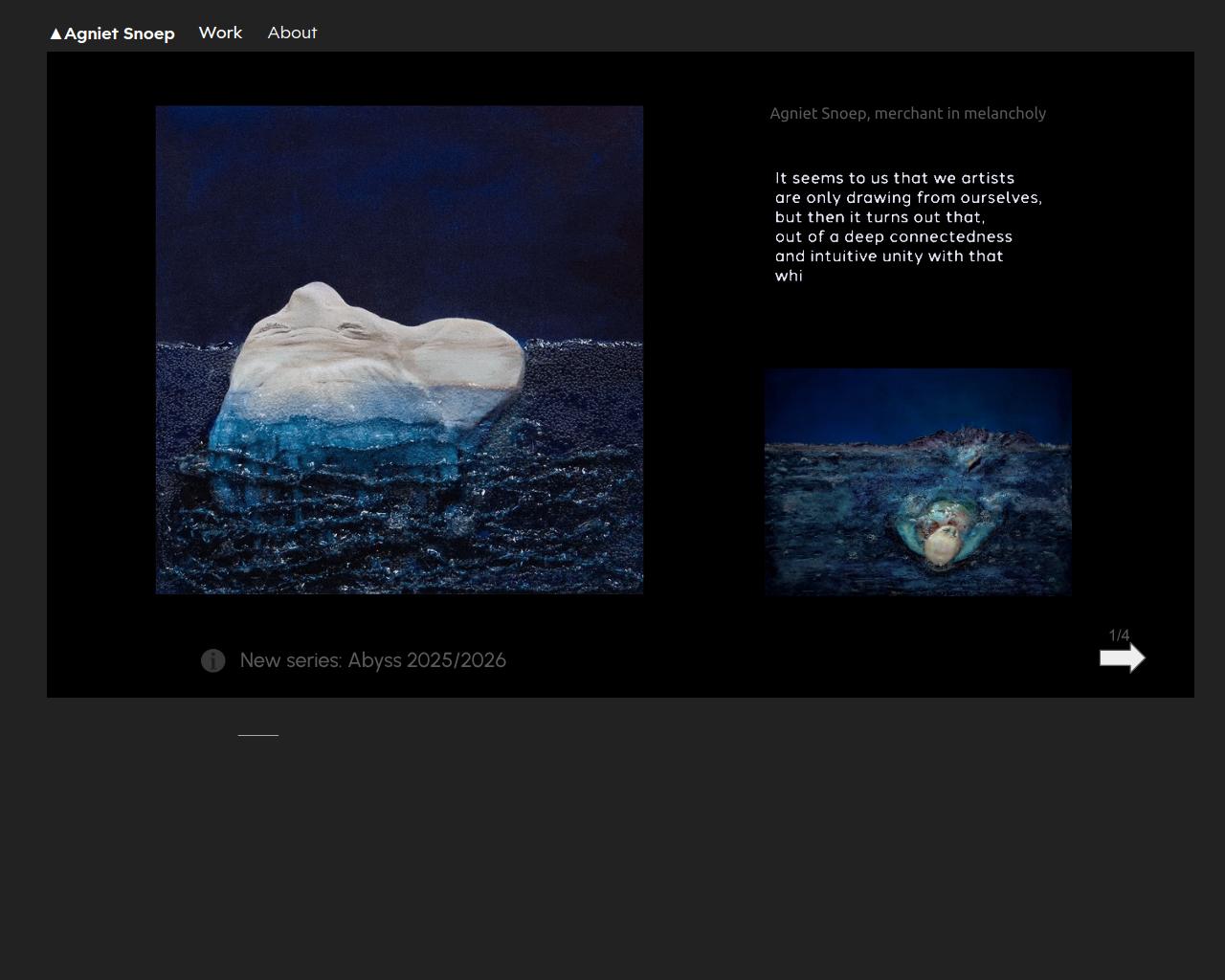Click the partially typed 'whi' quote line
The width and height of the screenshot is (1225, 980).
[789, 276]
